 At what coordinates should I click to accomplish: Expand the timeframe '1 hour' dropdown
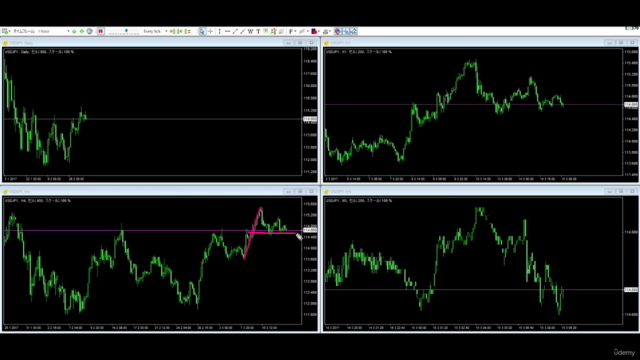point(53,31)
